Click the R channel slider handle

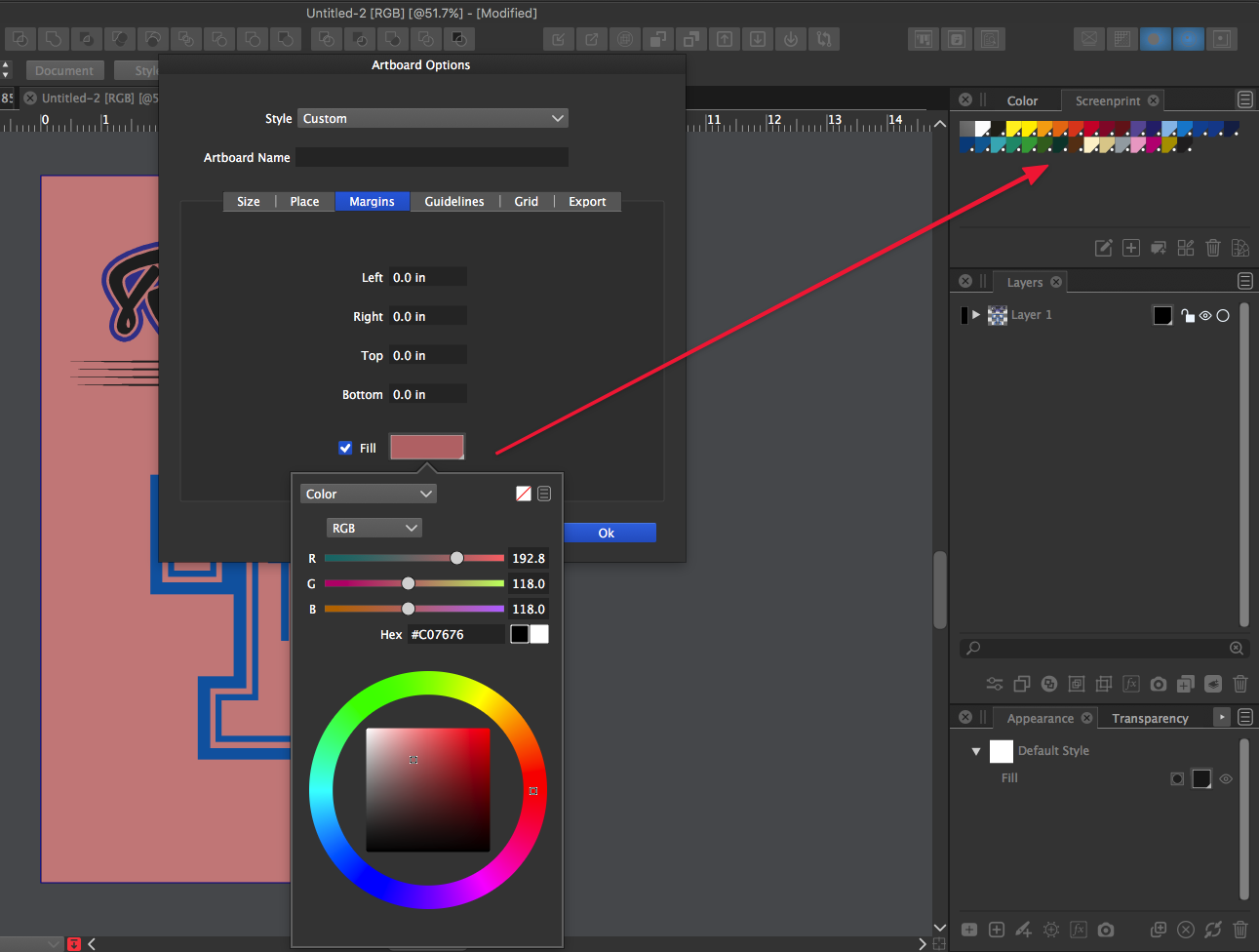(456, 558)
